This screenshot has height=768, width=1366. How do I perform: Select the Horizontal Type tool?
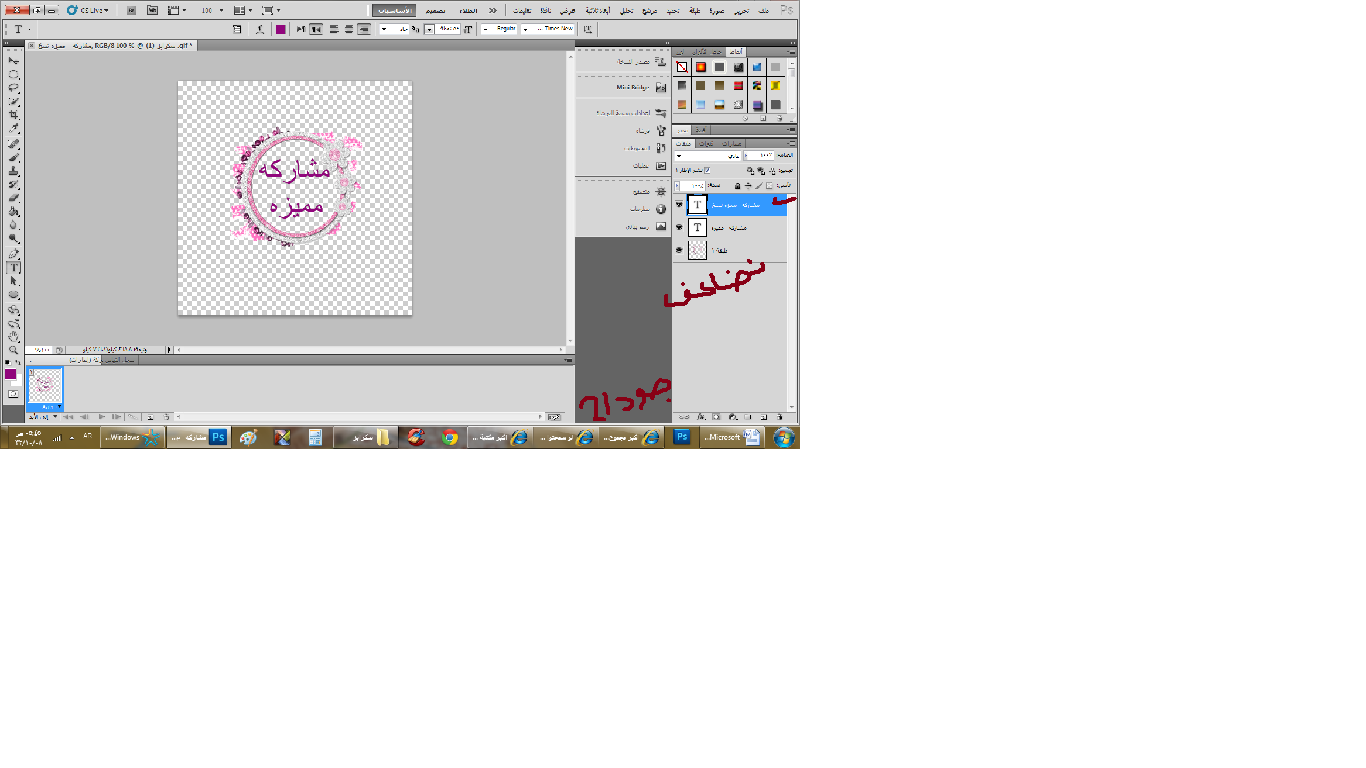[14, 268]
